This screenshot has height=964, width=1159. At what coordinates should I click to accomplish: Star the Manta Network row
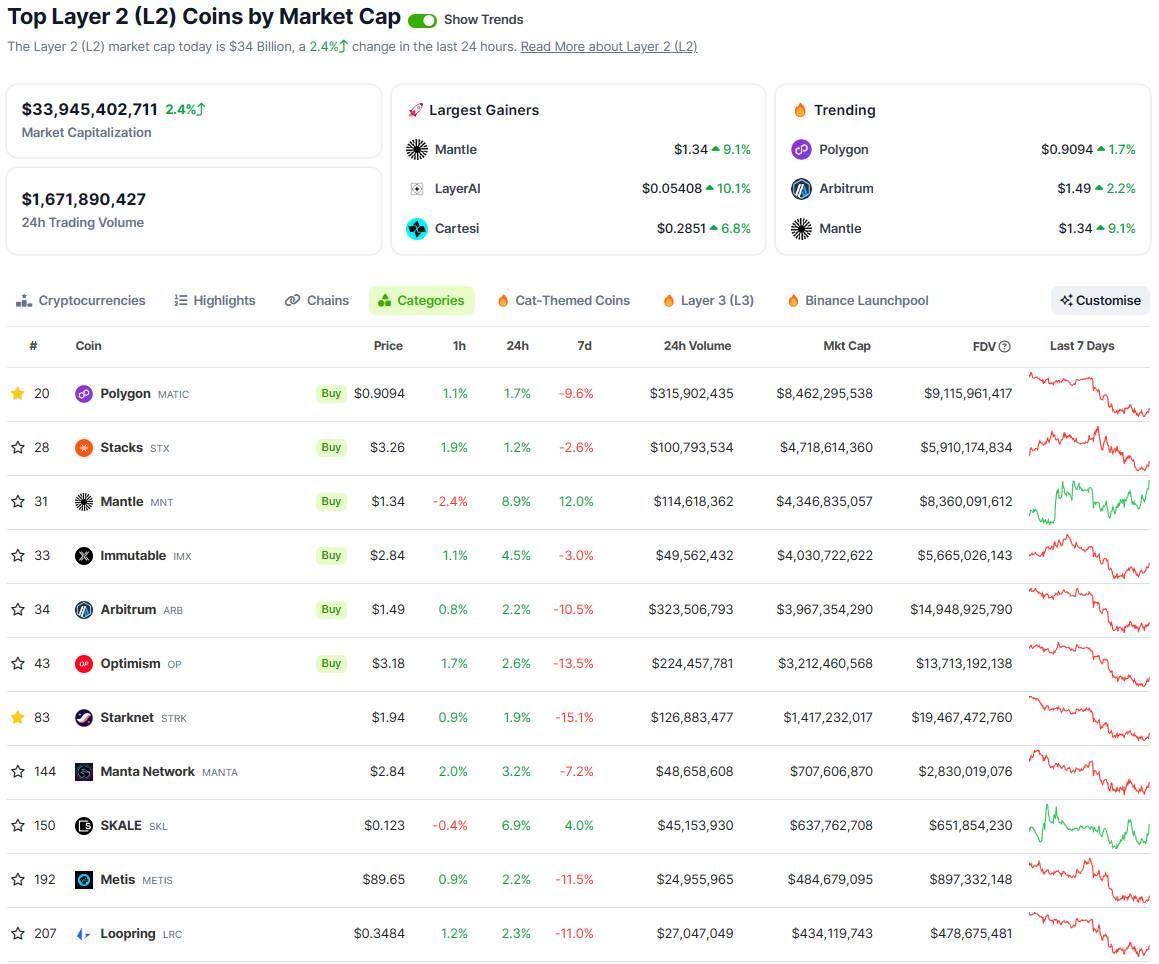(x=18, y=771)
